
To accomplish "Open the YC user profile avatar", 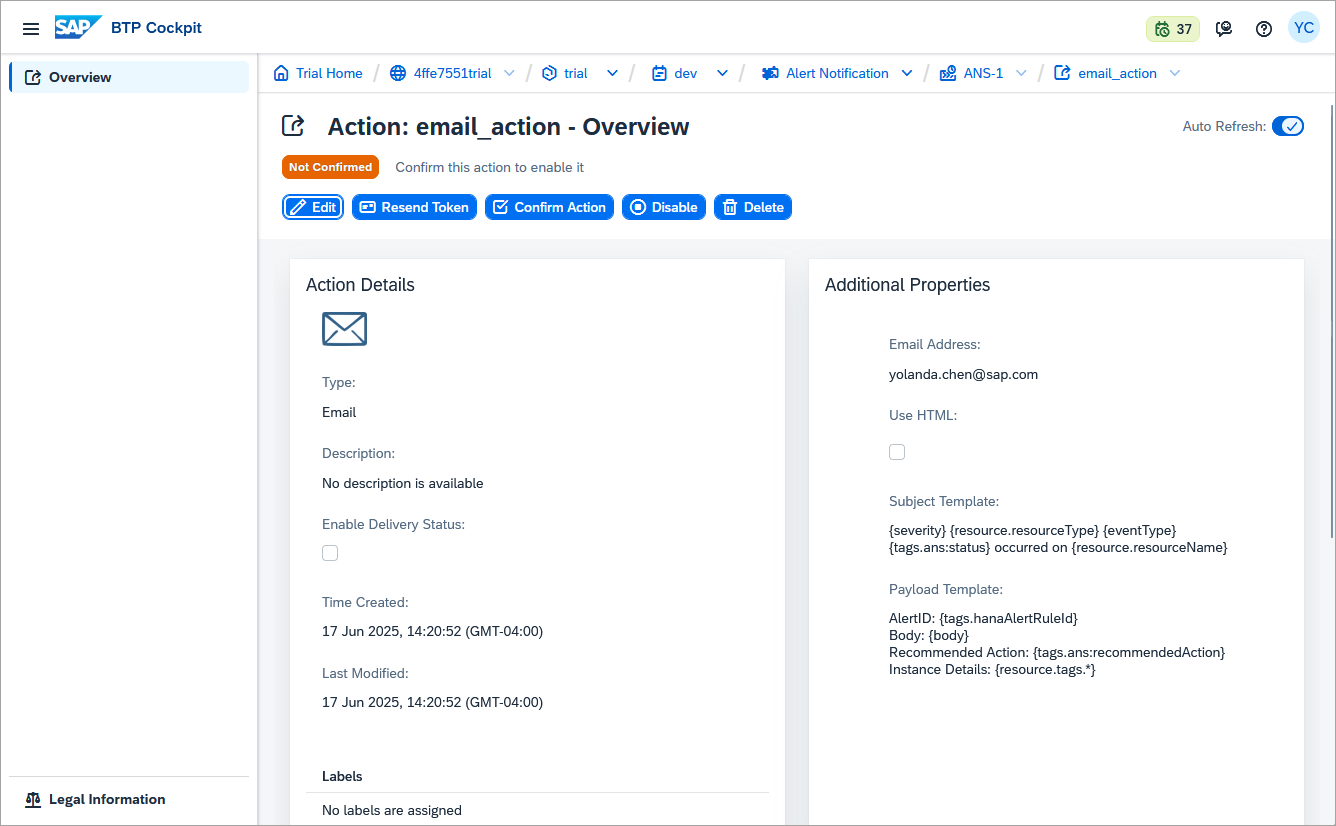I will click(x=1303, y=28).
